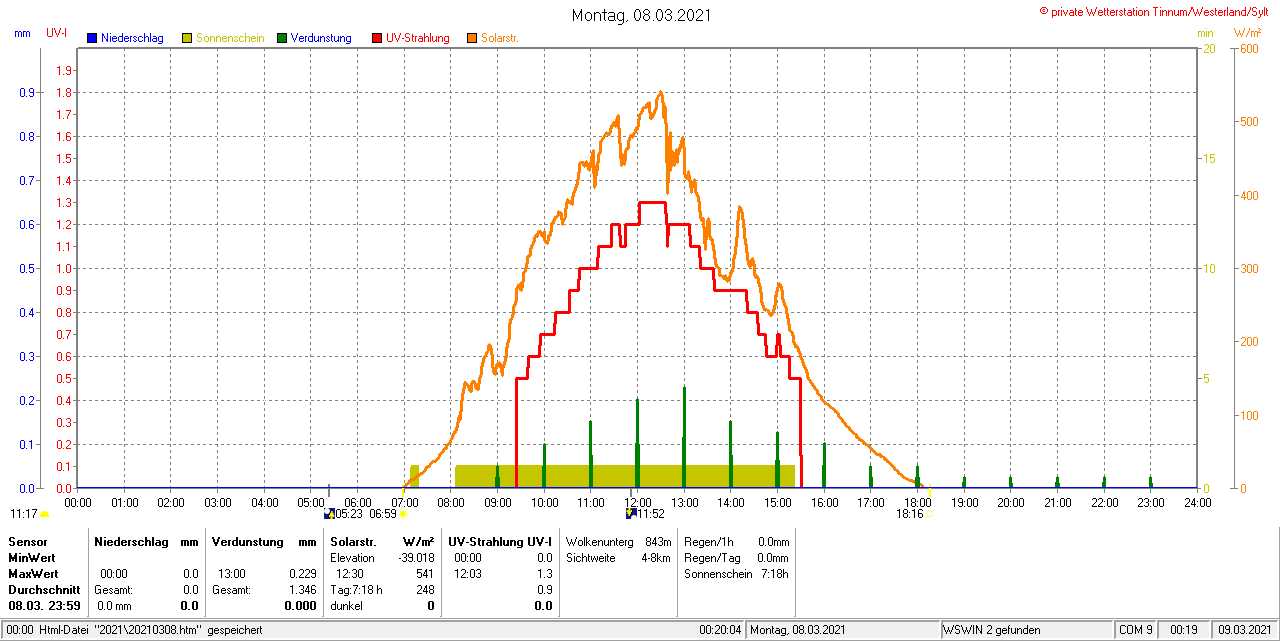This screenshot has width=1280, height=641.
Task: Click the green Verdunstung legend swatch
Action: click(282, 38)
